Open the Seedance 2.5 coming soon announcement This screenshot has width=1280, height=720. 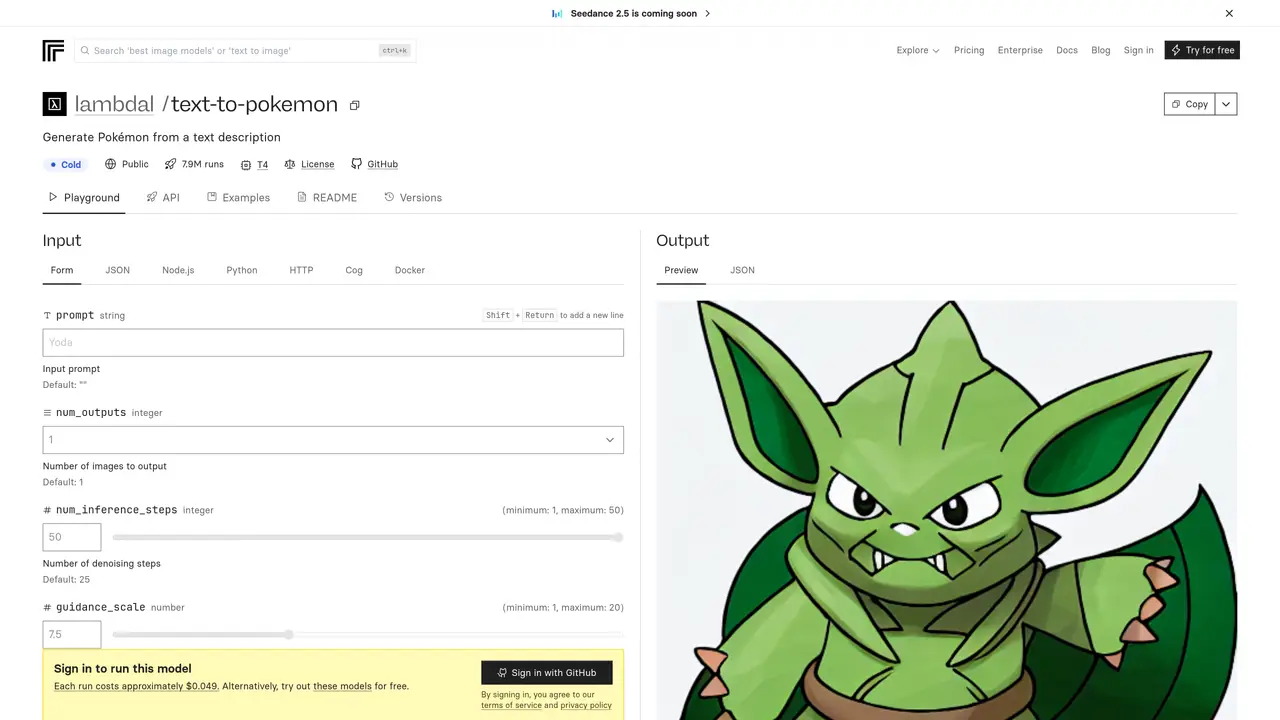point(631,13)
